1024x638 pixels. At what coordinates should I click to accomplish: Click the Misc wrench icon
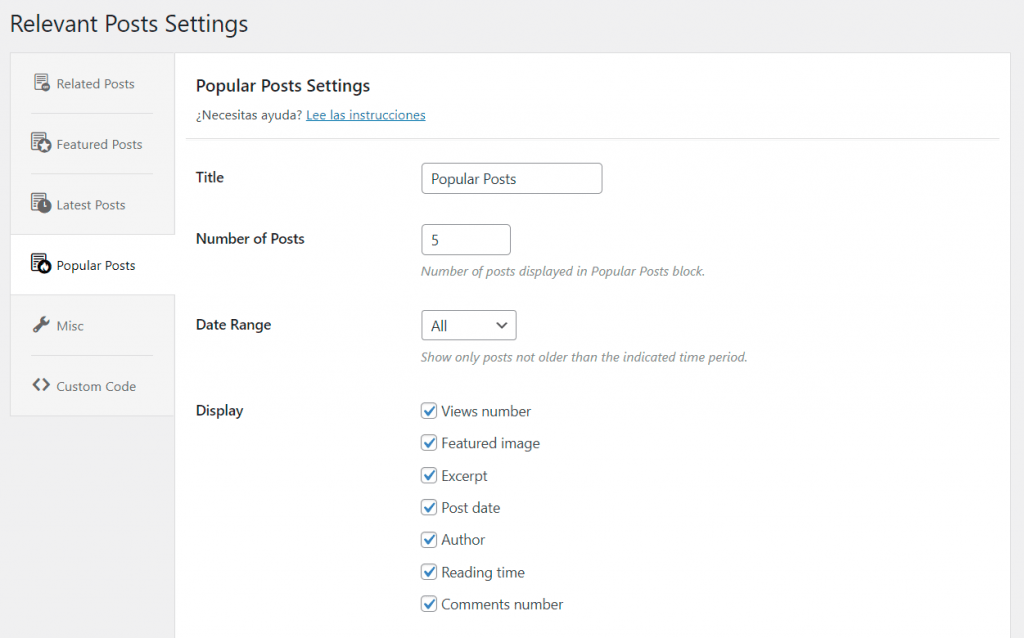[x=41, y=325]
